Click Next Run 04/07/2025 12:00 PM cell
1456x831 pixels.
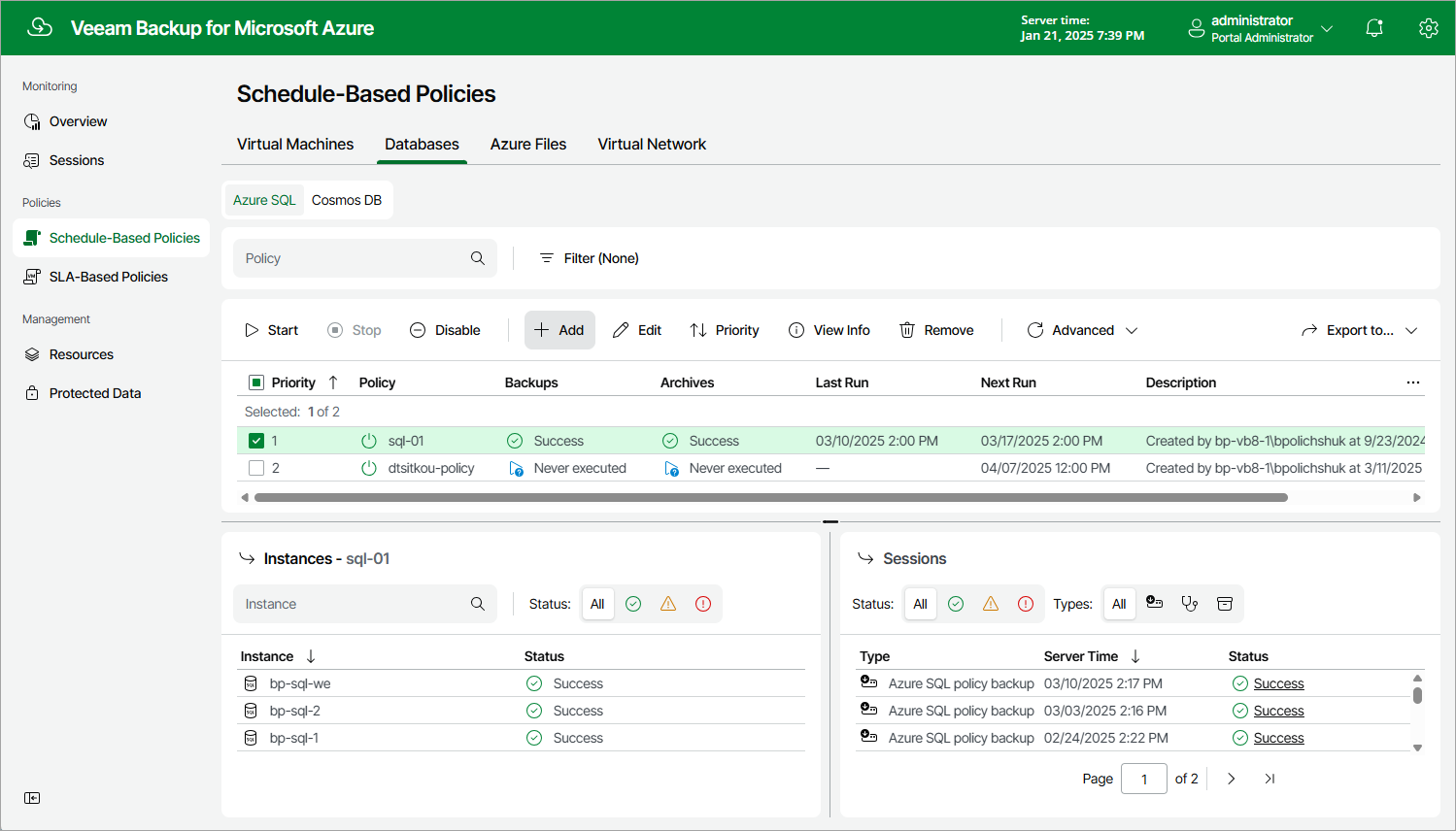pyautogui.click(x=1045, y=468)
